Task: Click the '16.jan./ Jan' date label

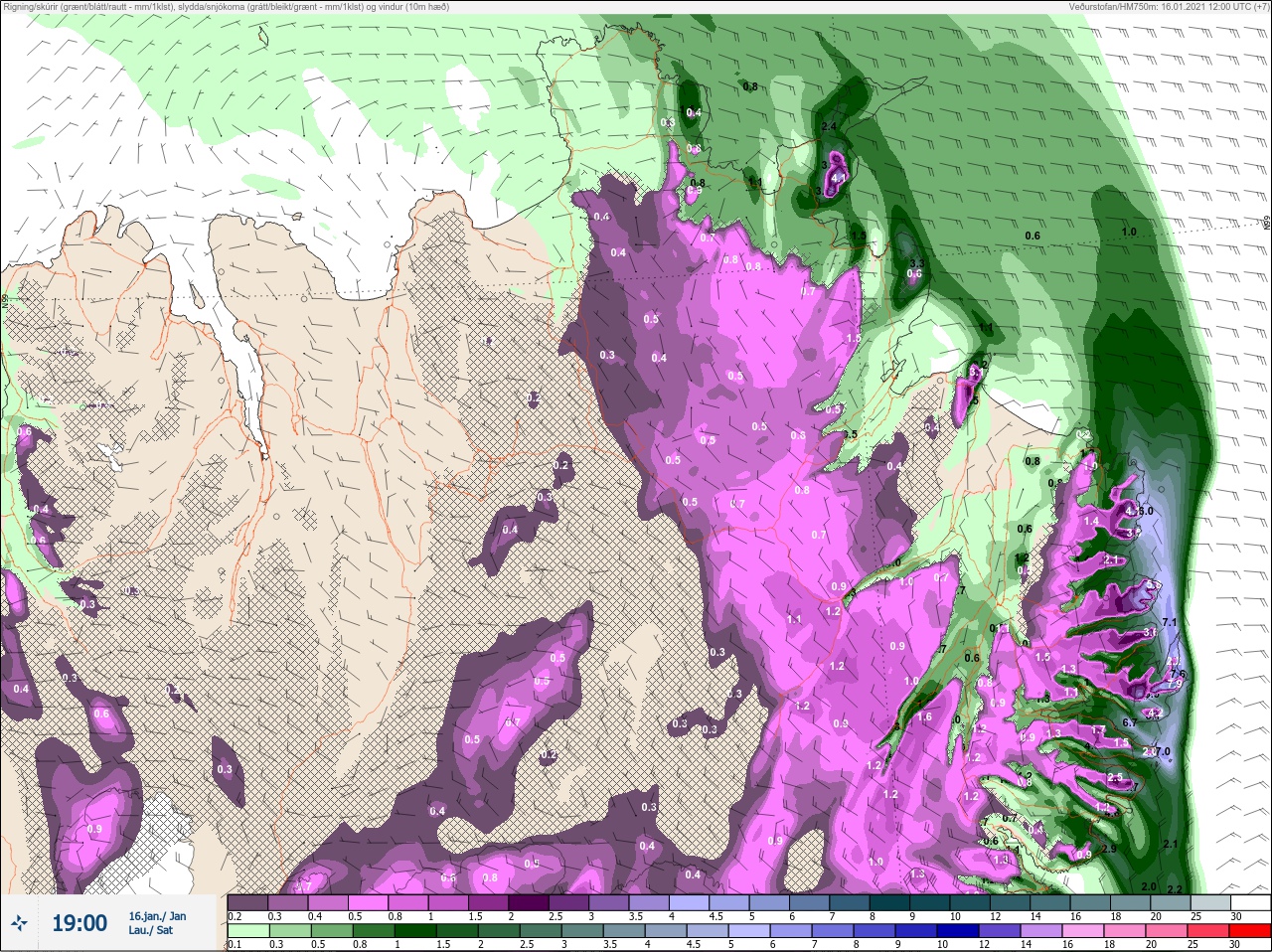Action: (x=157, y=915)
